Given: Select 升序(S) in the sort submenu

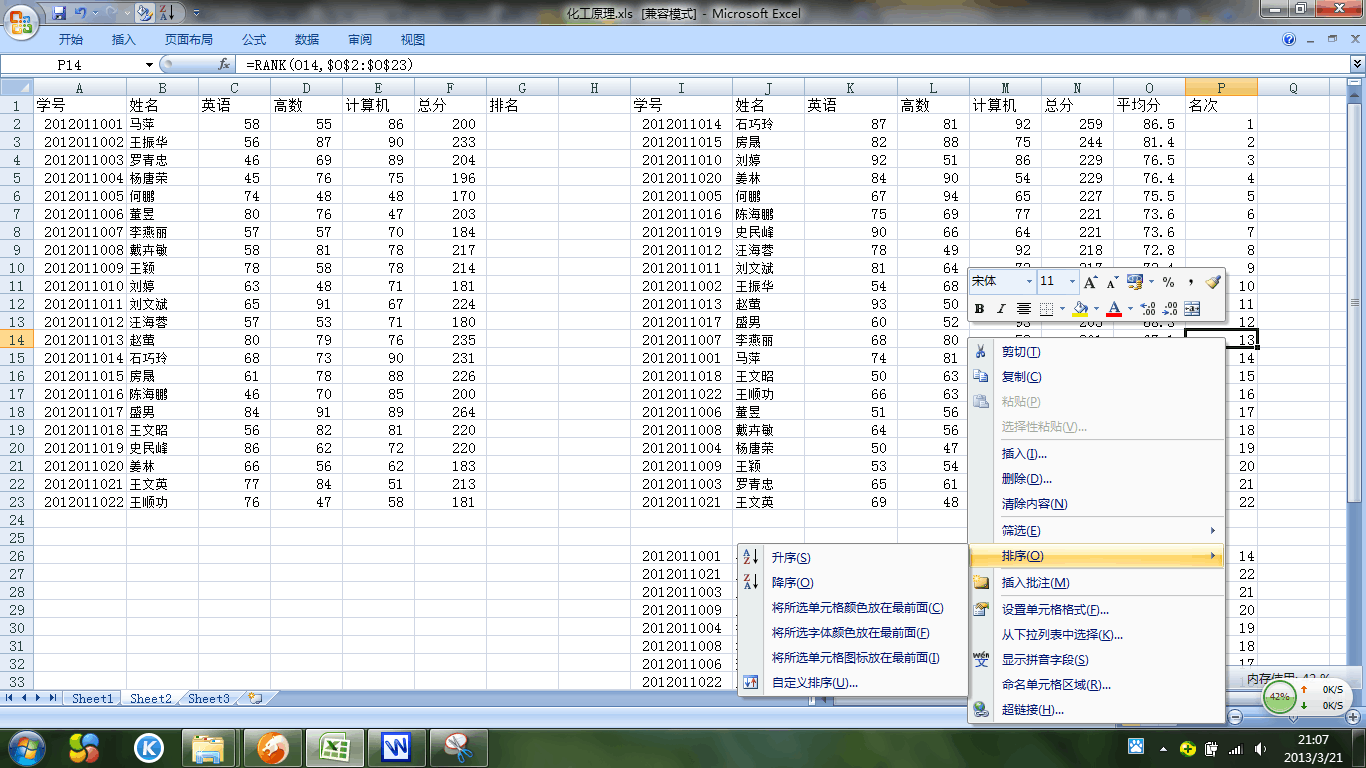Looking at the screenshot, I should click(853, 558).
